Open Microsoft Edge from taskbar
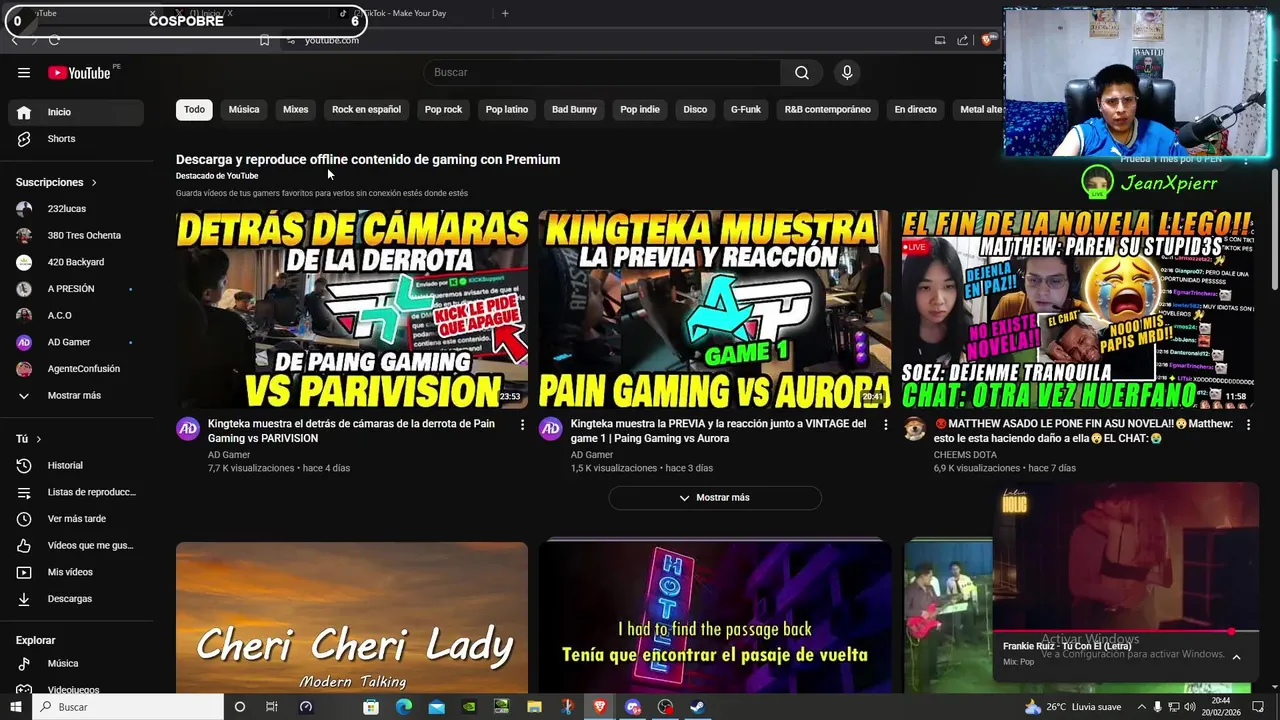This screenshot has height=720, width=1280. tap(404, 707)
